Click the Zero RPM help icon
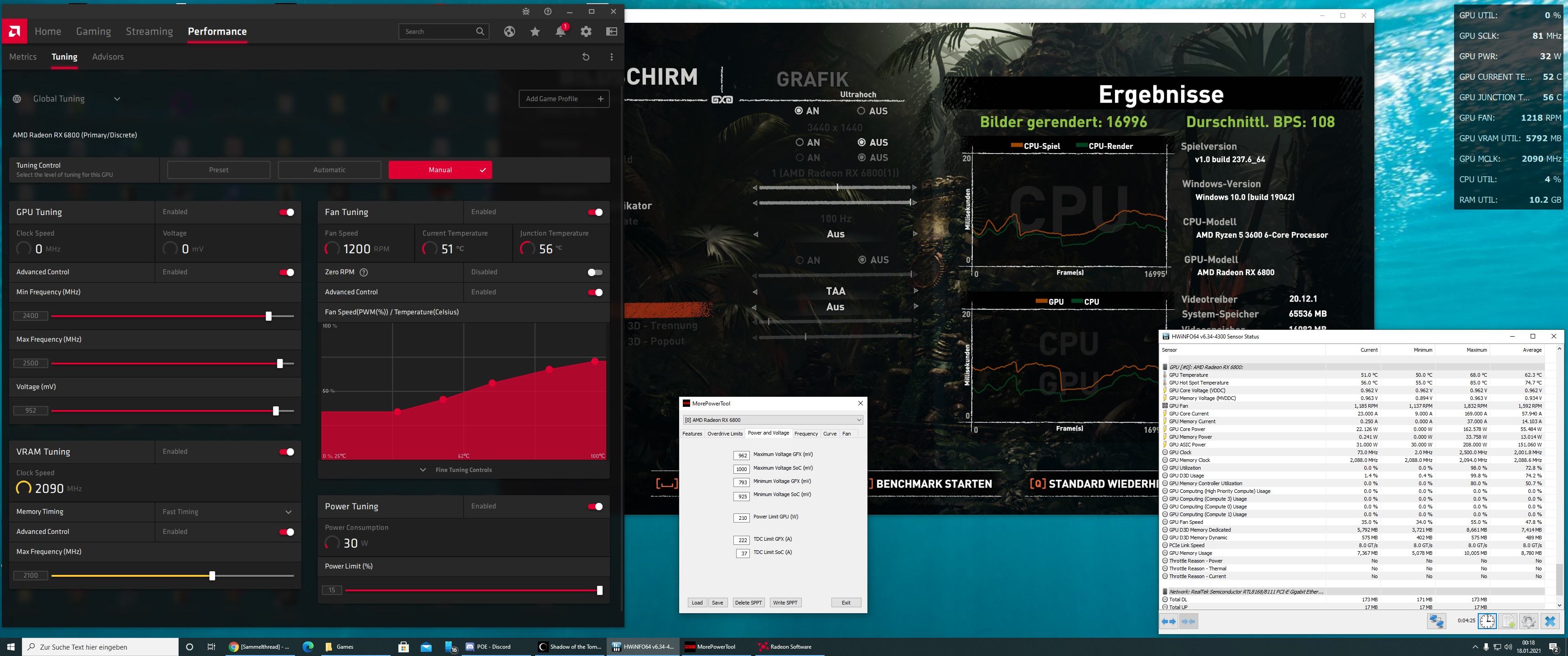1568x656 pixels. 364,272
